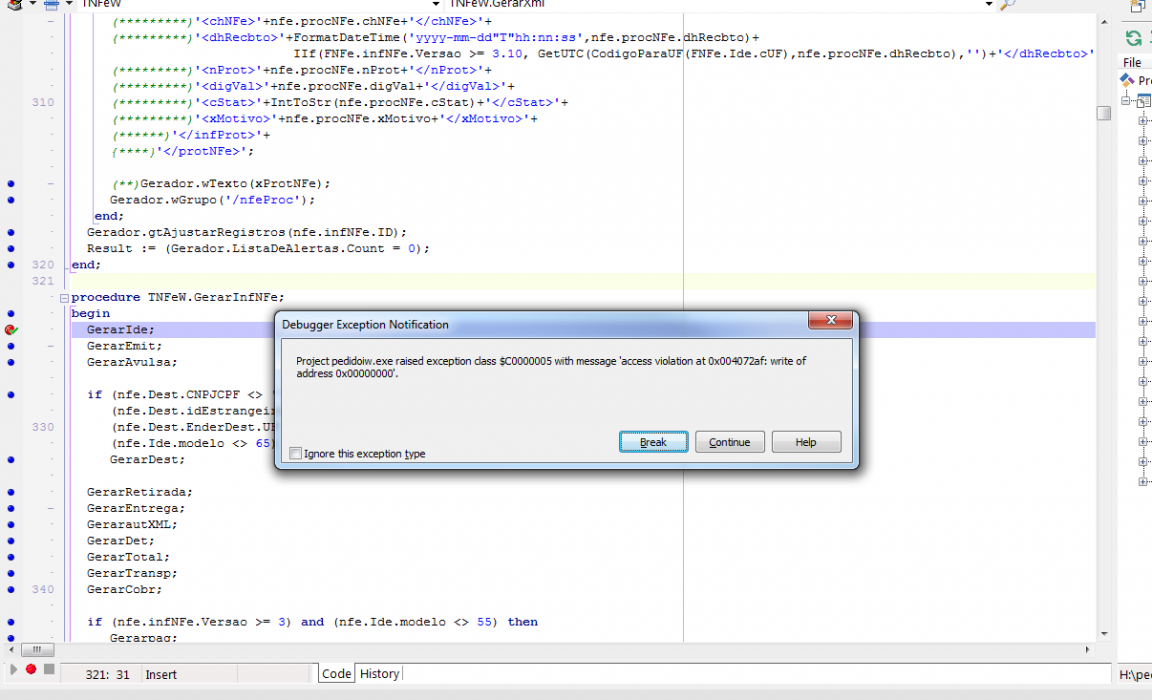Click the line number 340 in gutter
The width and height of the screenshot is (1152, 700).
[x=43, y=589]
